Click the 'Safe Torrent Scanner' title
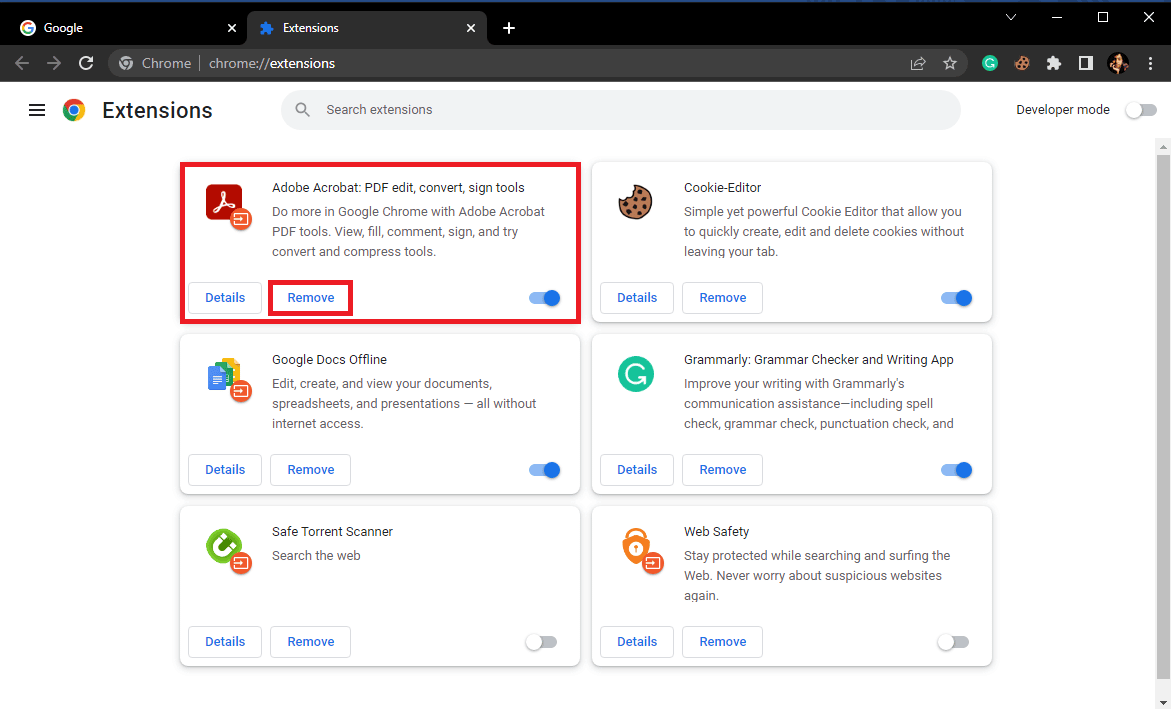 (332, 531)
